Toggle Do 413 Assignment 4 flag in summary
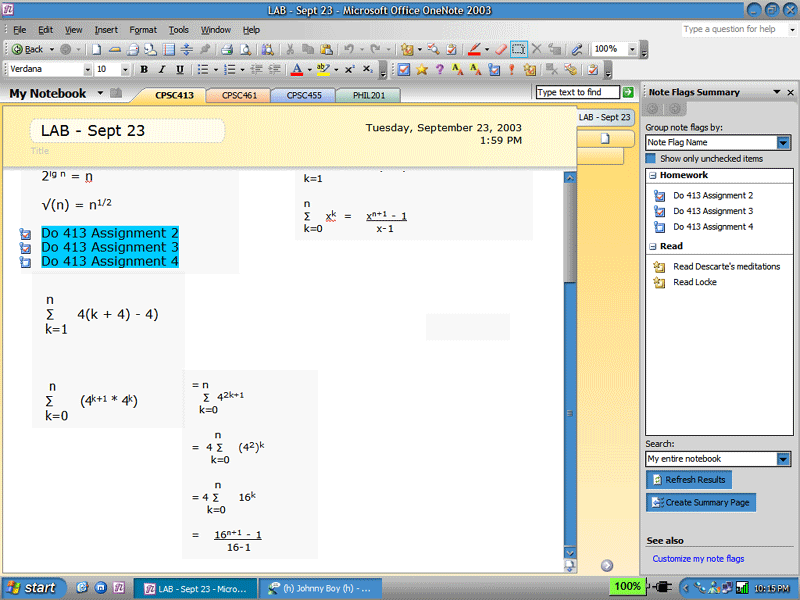This screenshot has height=600, width=800. click(659, 227)
